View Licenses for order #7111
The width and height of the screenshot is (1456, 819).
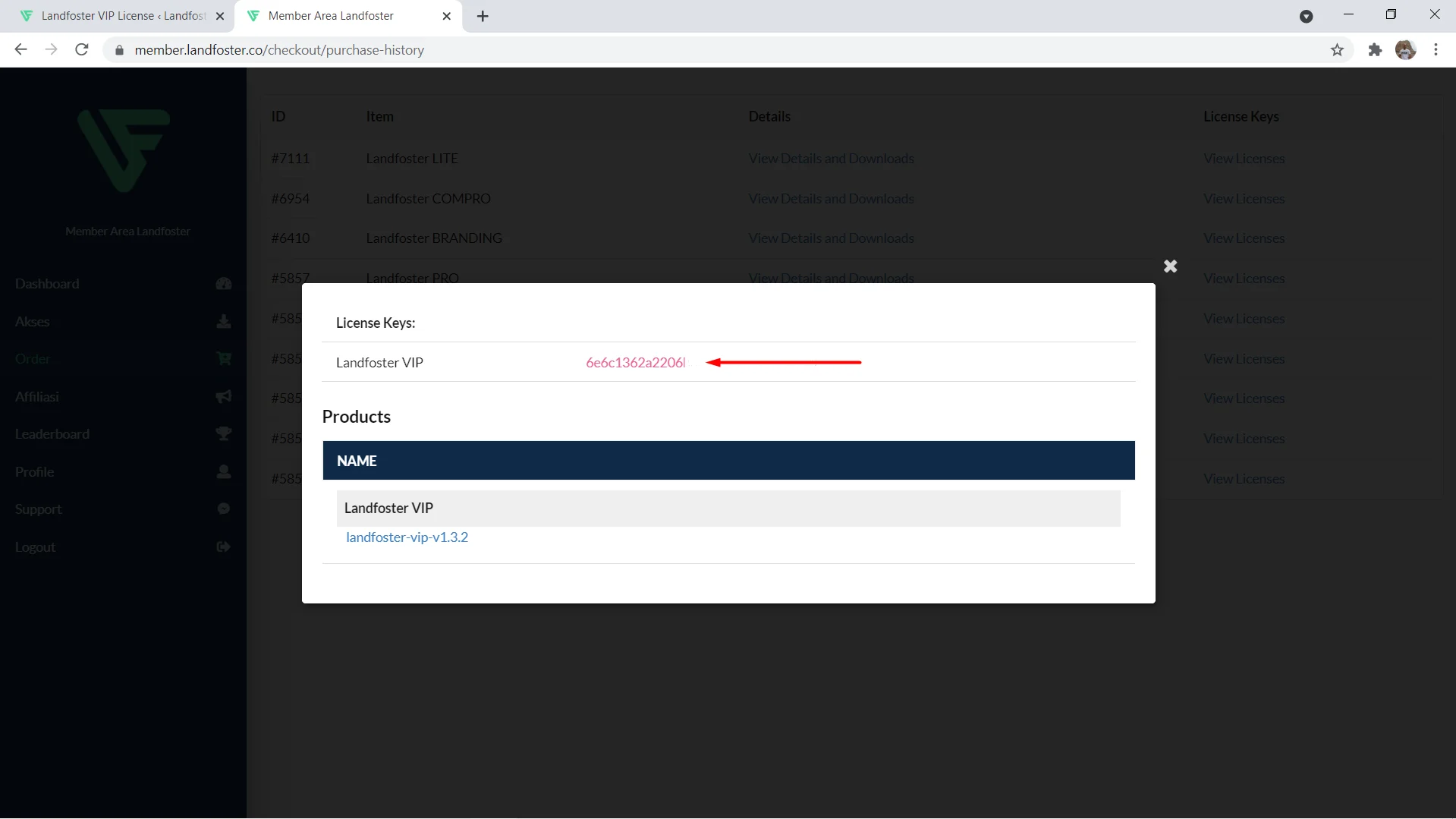1244,158
